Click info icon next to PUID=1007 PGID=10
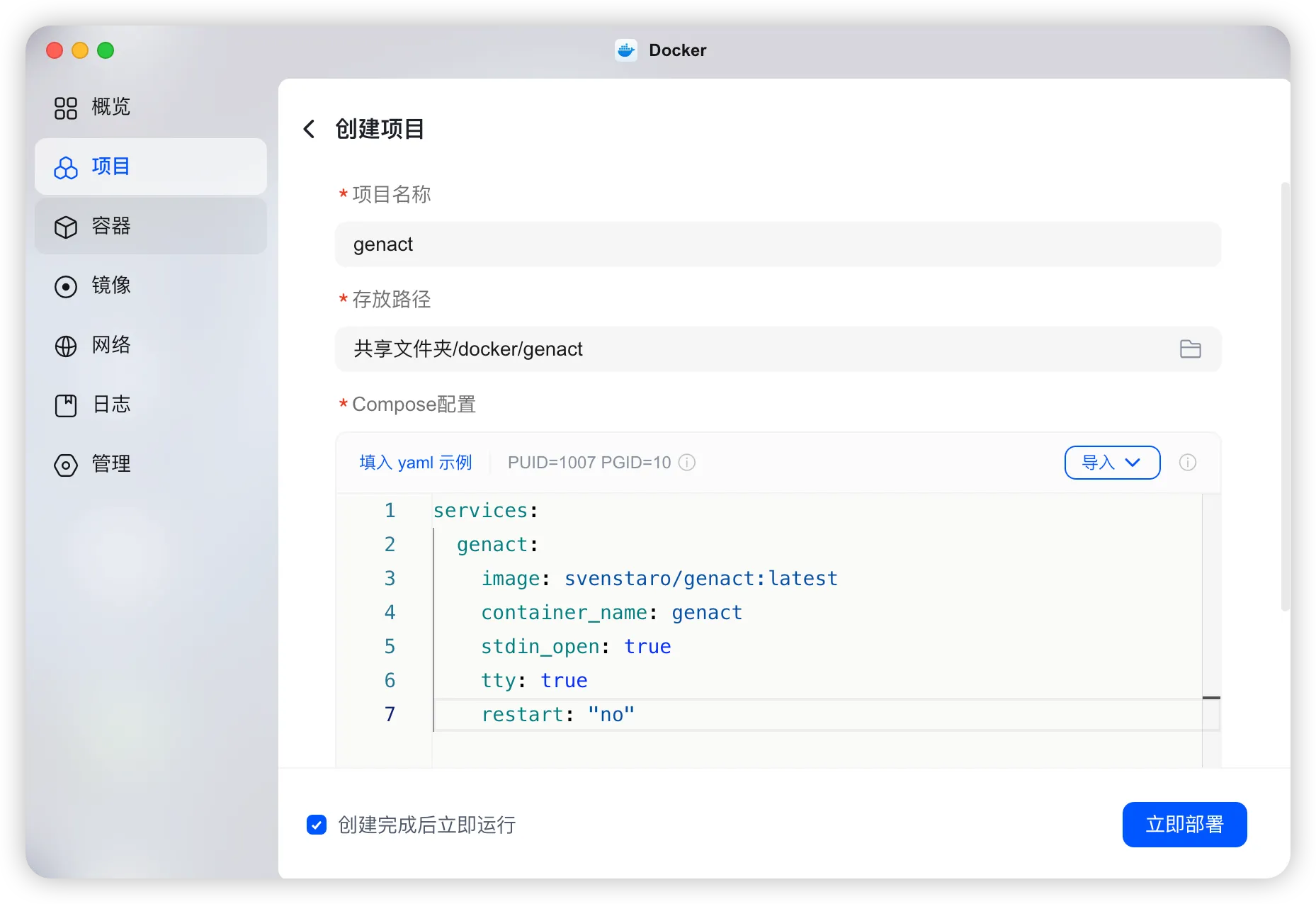The image size is (1316, 904). coord(687,463)
